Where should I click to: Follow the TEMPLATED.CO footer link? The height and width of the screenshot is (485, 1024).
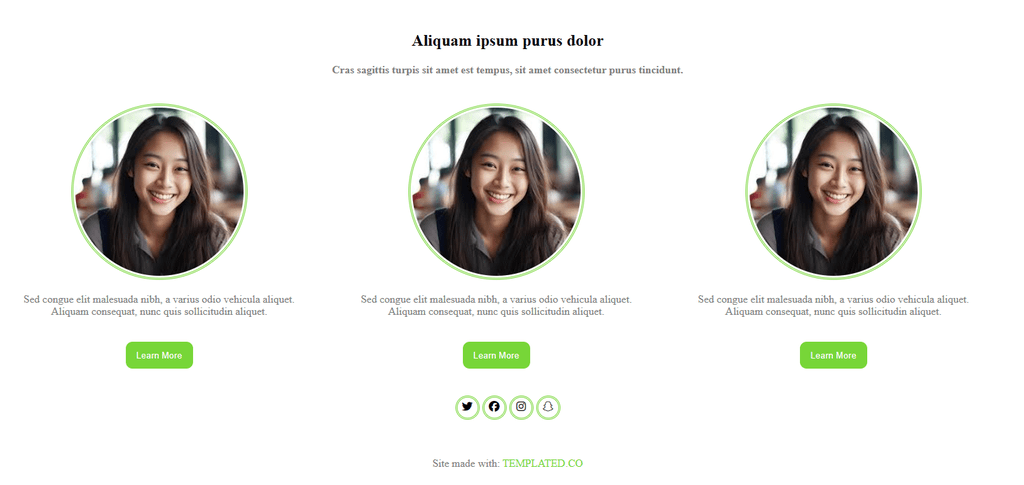coord(543,463)
